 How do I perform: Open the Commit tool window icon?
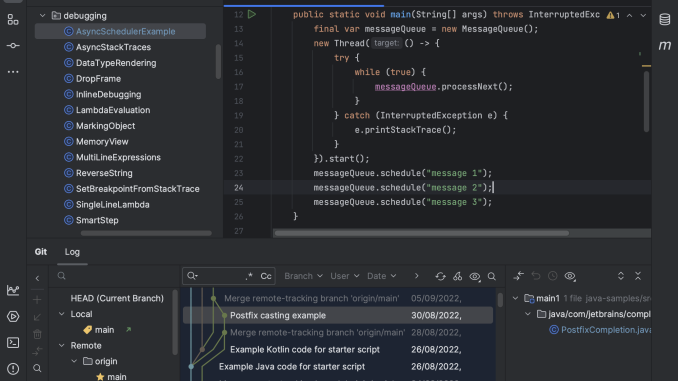click(x=13, y=45)
